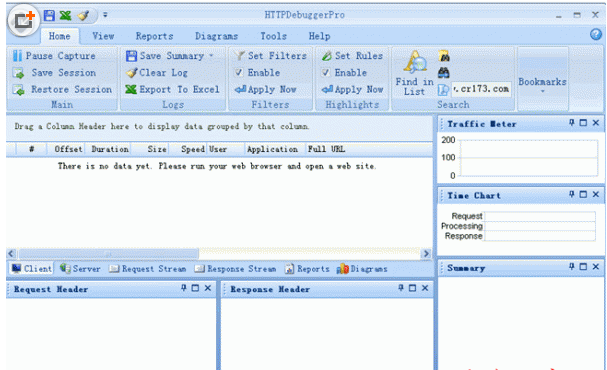Open the Reports ribbon tab
The height and width of the screenshot is (370, 607).
pyautogui.click(x=154, y=36)
